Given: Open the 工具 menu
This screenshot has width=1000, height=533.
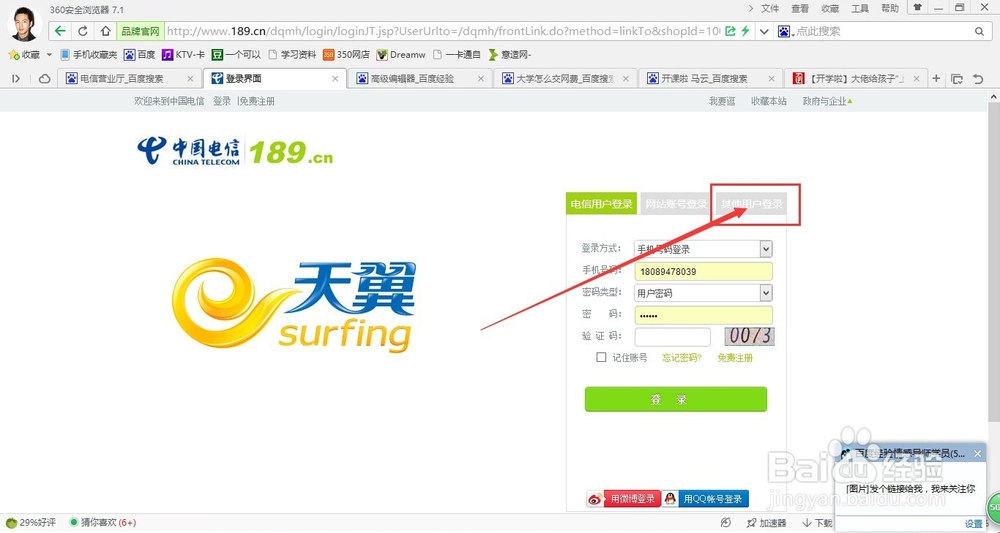Looking at the screenshot, I should 860,8.
